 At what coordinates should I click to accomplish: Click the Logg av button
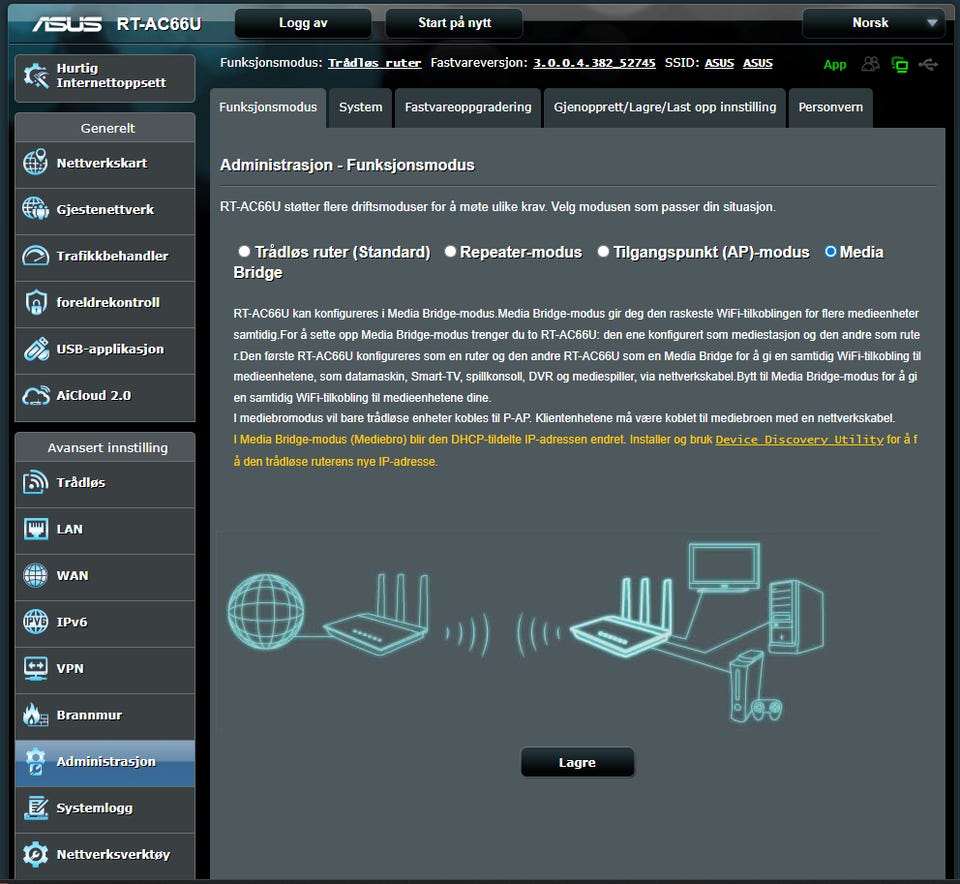303,23
